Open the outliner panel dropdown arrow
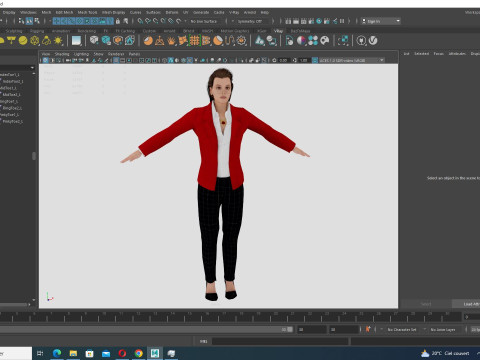 (32, 68)
